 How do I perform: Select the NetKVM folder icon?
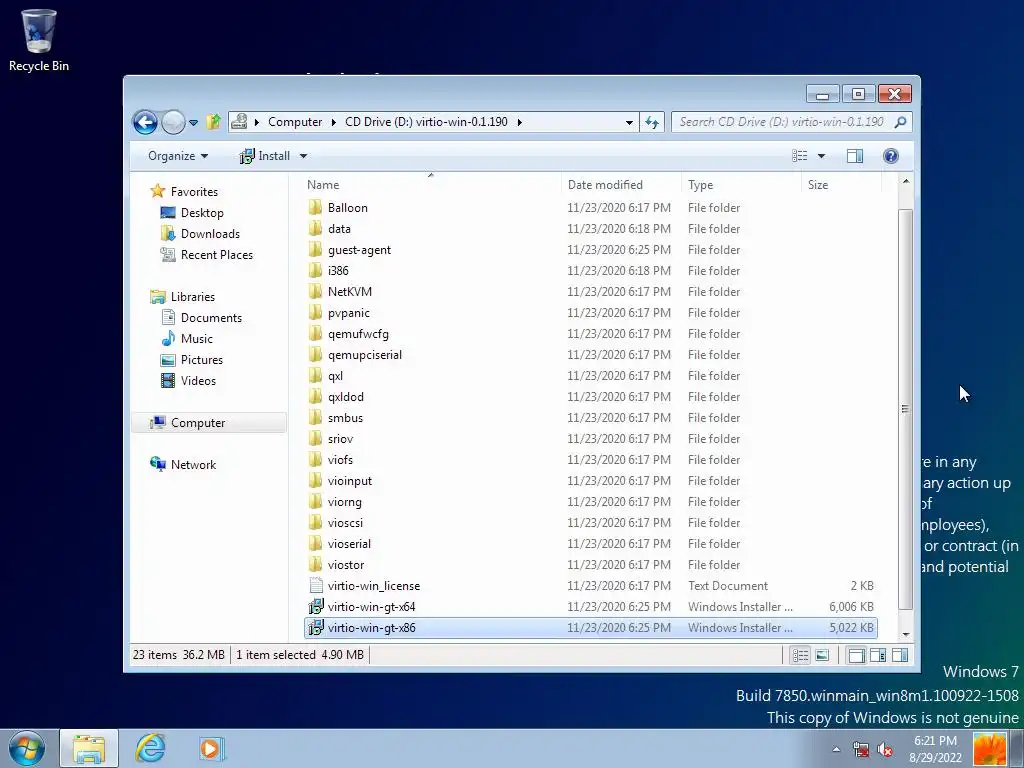315,291
